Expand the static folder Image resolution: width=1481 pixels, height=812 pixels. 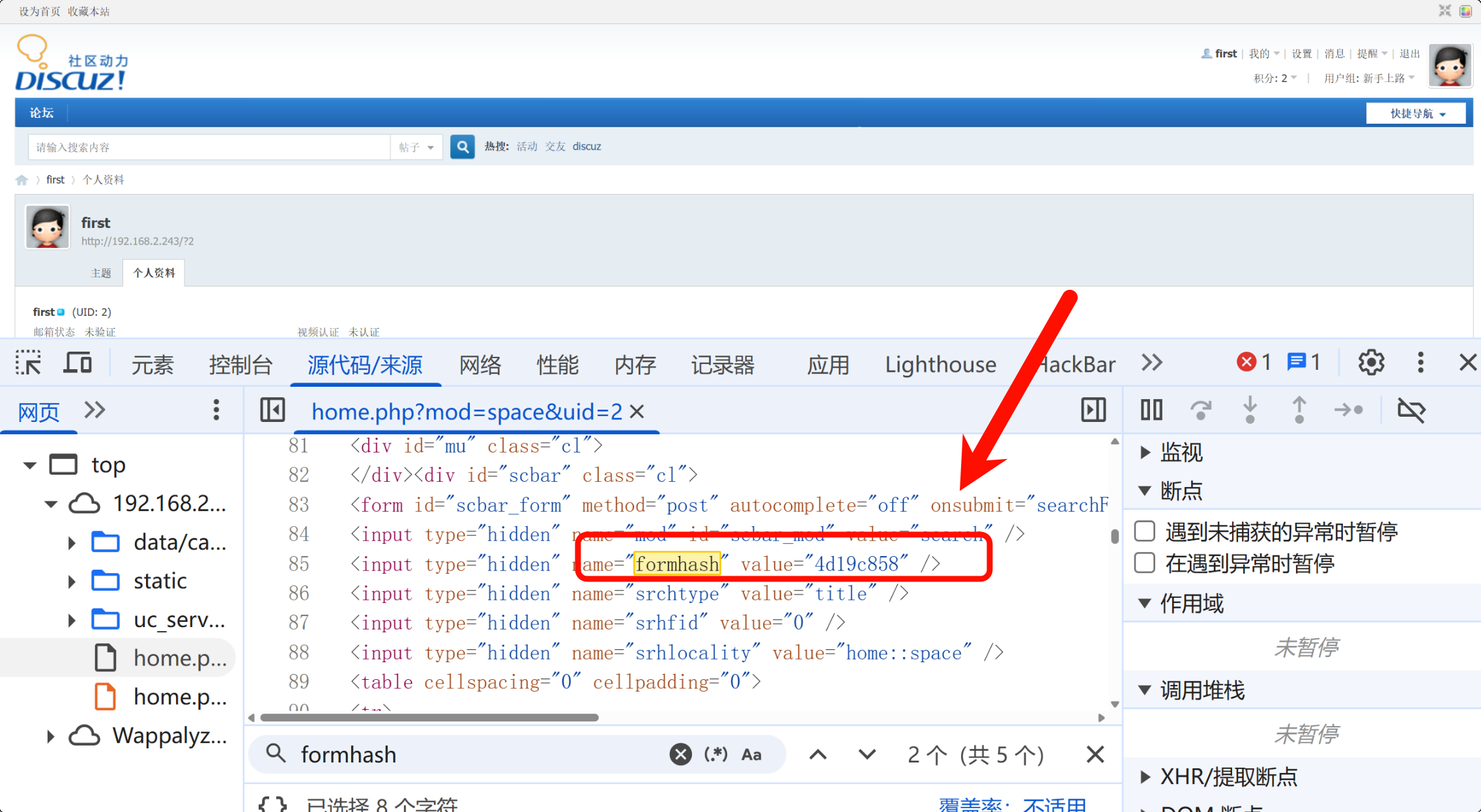72,581
